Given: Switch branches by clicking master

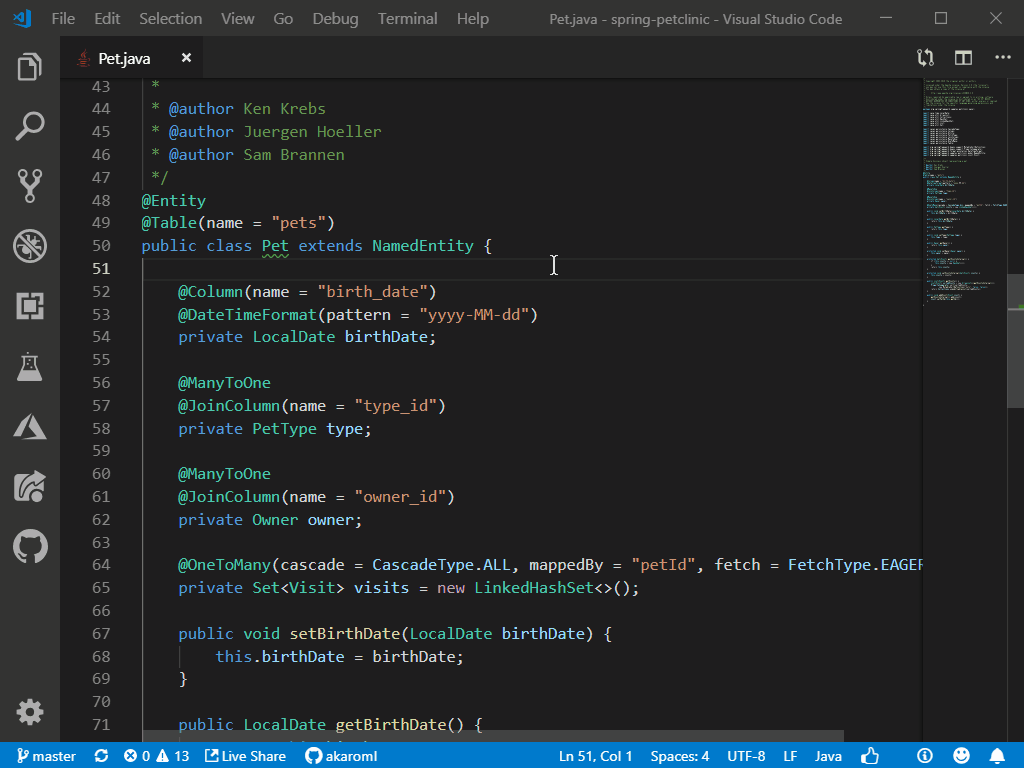Looking at the screenshot, I should pos(46,756).
